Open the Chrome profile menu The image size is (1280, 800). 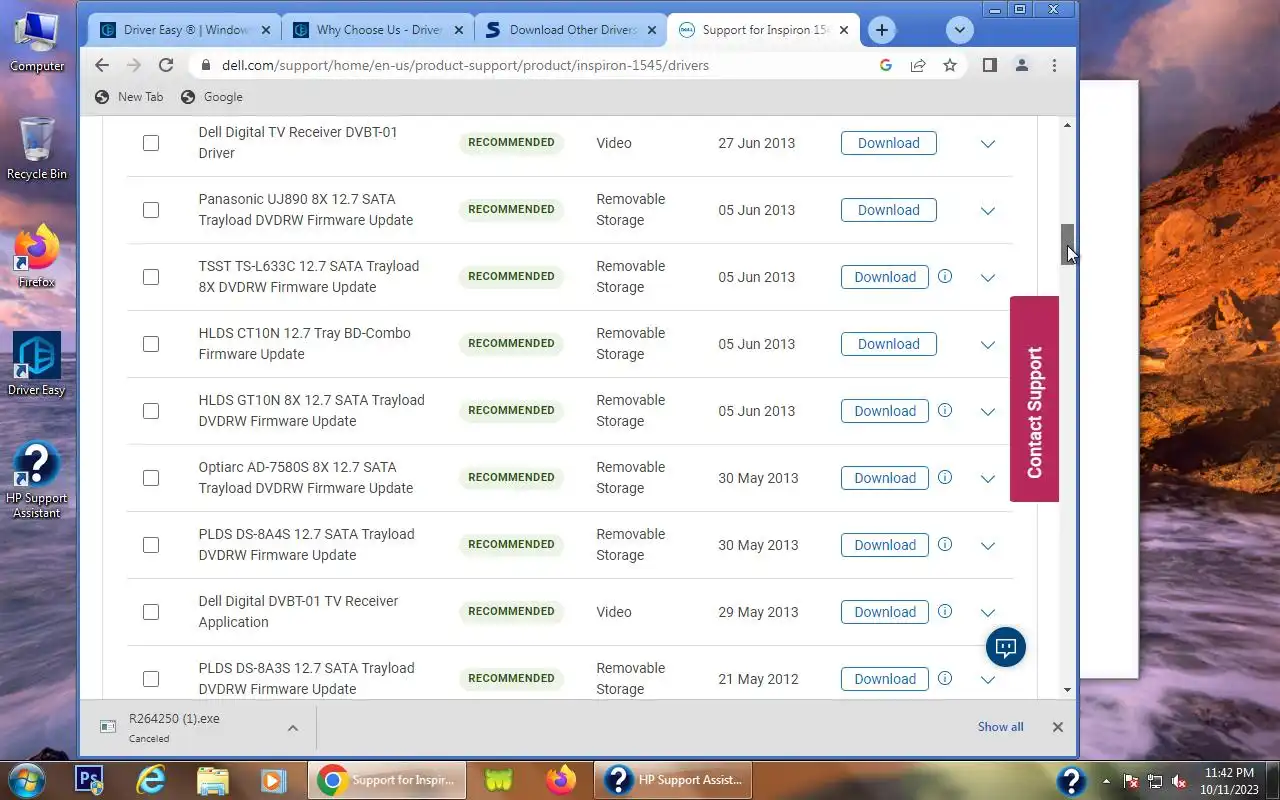(1021, 65)
